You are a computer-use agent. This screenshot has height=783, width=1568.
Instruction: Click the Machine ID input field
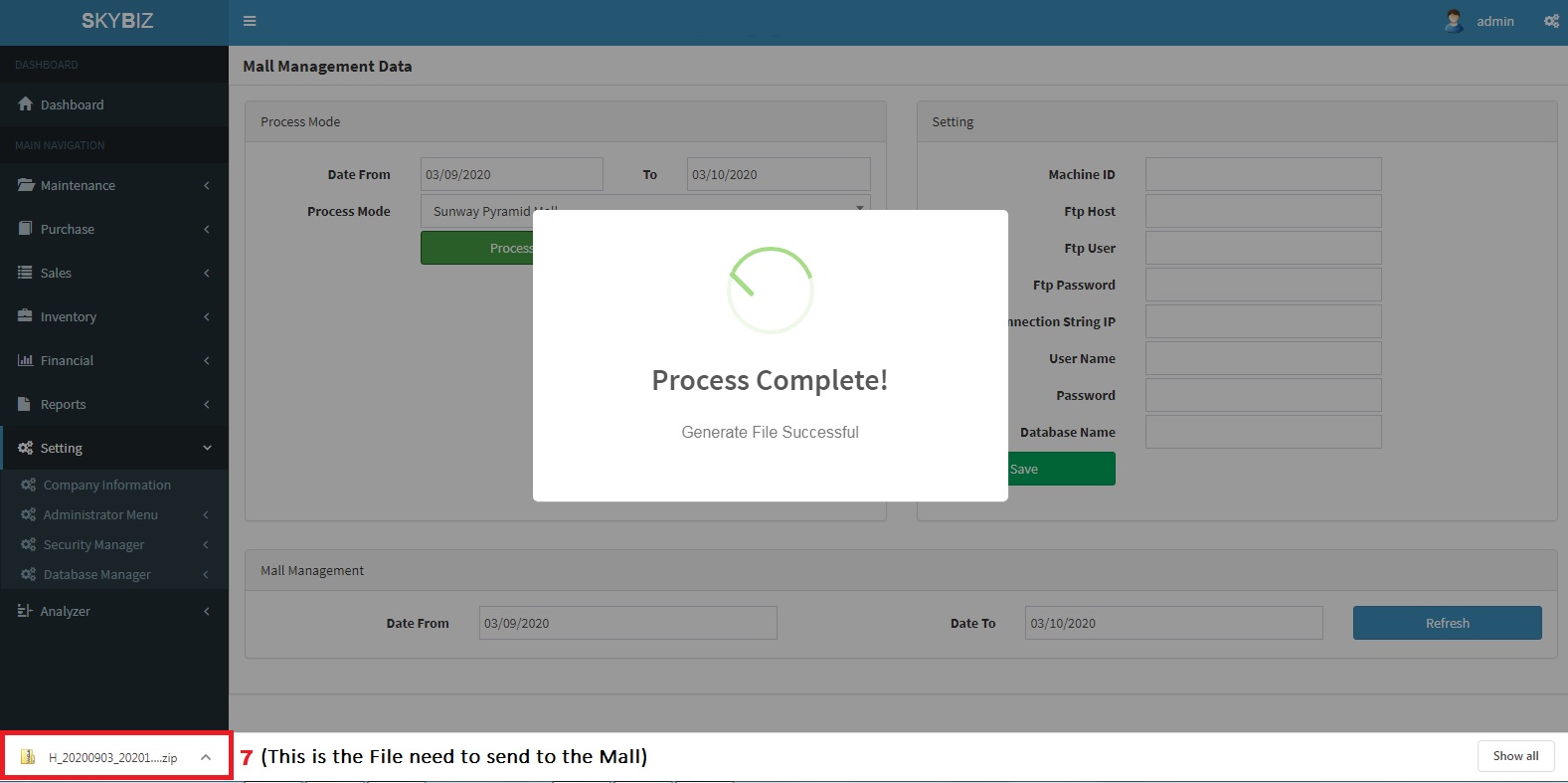pyautogui.click(x=1263, y=174)
